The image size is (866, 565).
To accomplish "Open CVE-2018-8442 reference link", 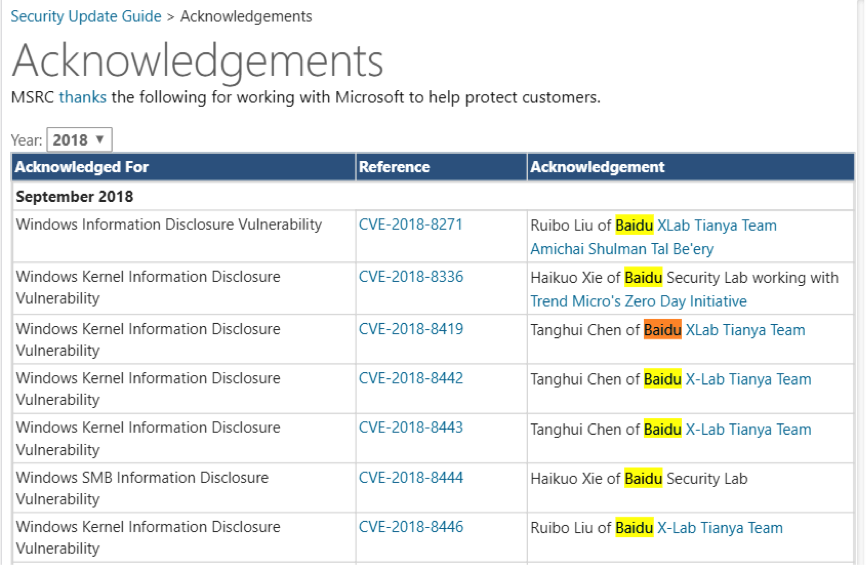I will pyautogui.click(x=410, y=378).
